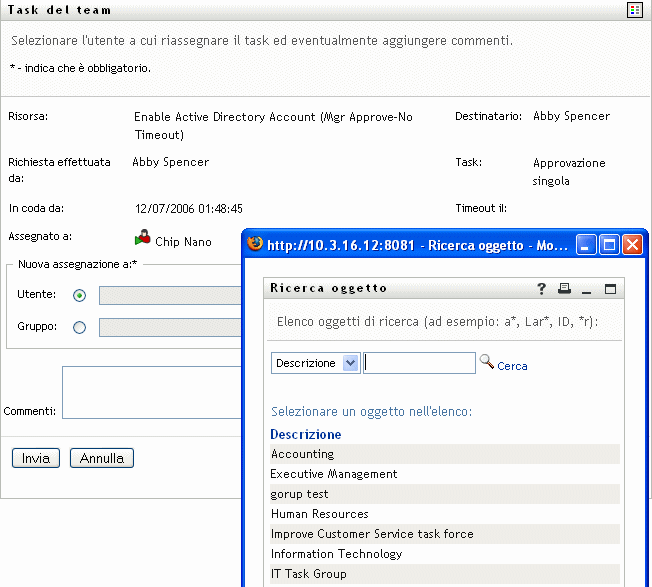
Task: Select the Gruppo radio button
Action: (79, 328)
